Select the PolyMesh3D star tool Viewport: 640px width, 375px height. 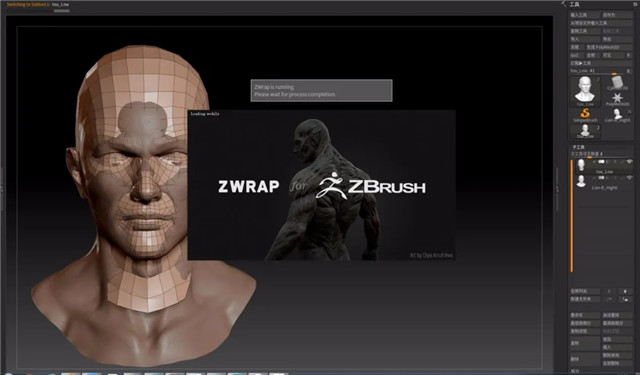coord(617,99)
